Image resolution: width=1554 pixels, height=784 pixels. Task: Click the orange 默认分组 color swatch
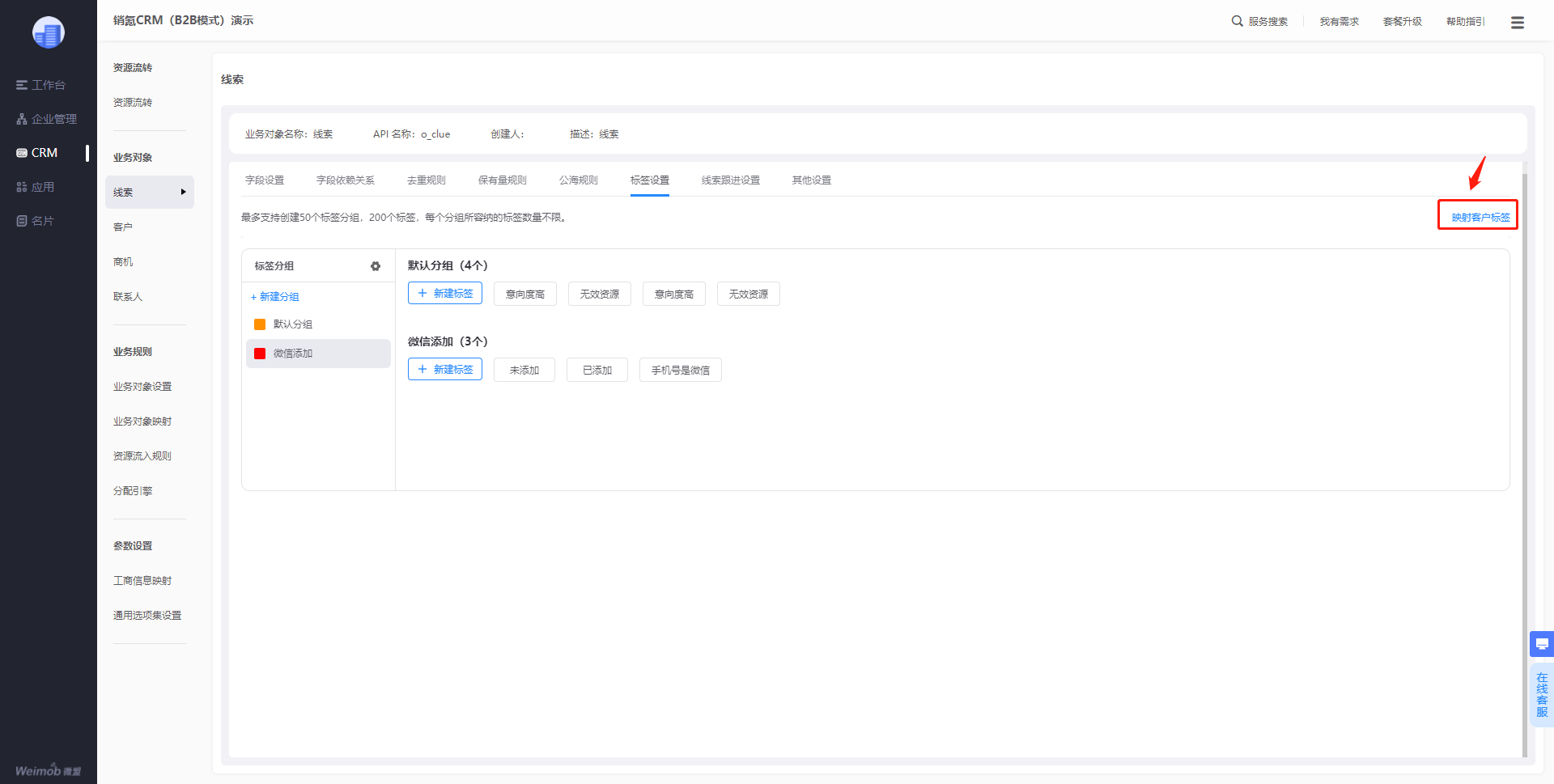point(260,324)
